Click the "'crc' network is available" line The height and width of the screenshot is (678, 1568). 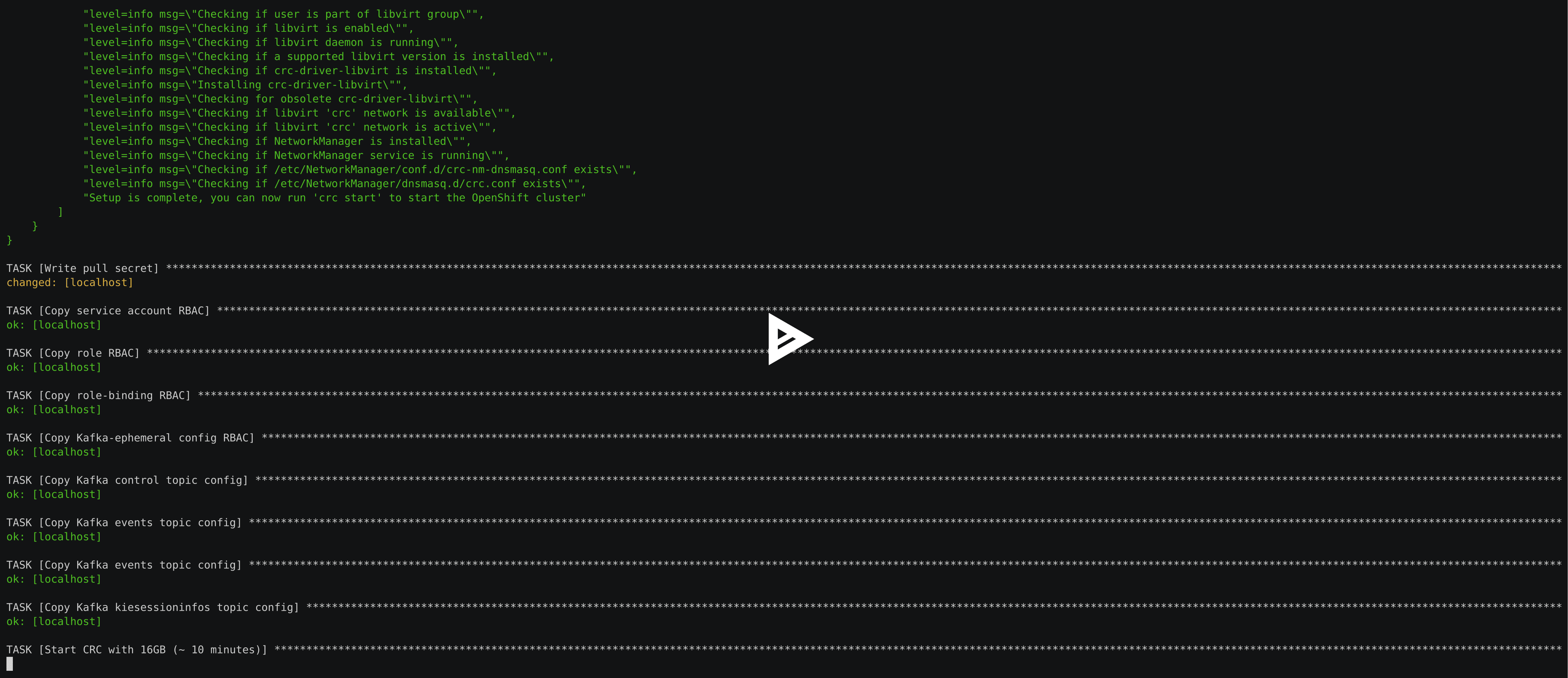[x=299, y=113]
